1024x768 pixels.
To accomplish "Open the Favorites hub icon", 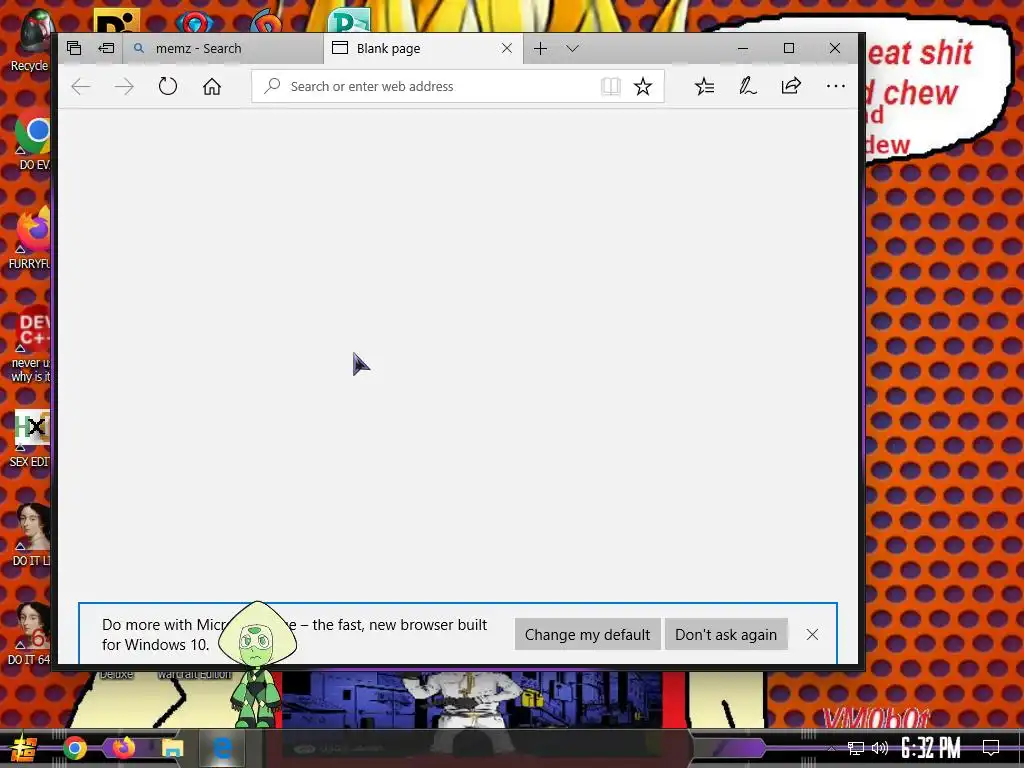I will pyautogui.click(x=705, y=86).
